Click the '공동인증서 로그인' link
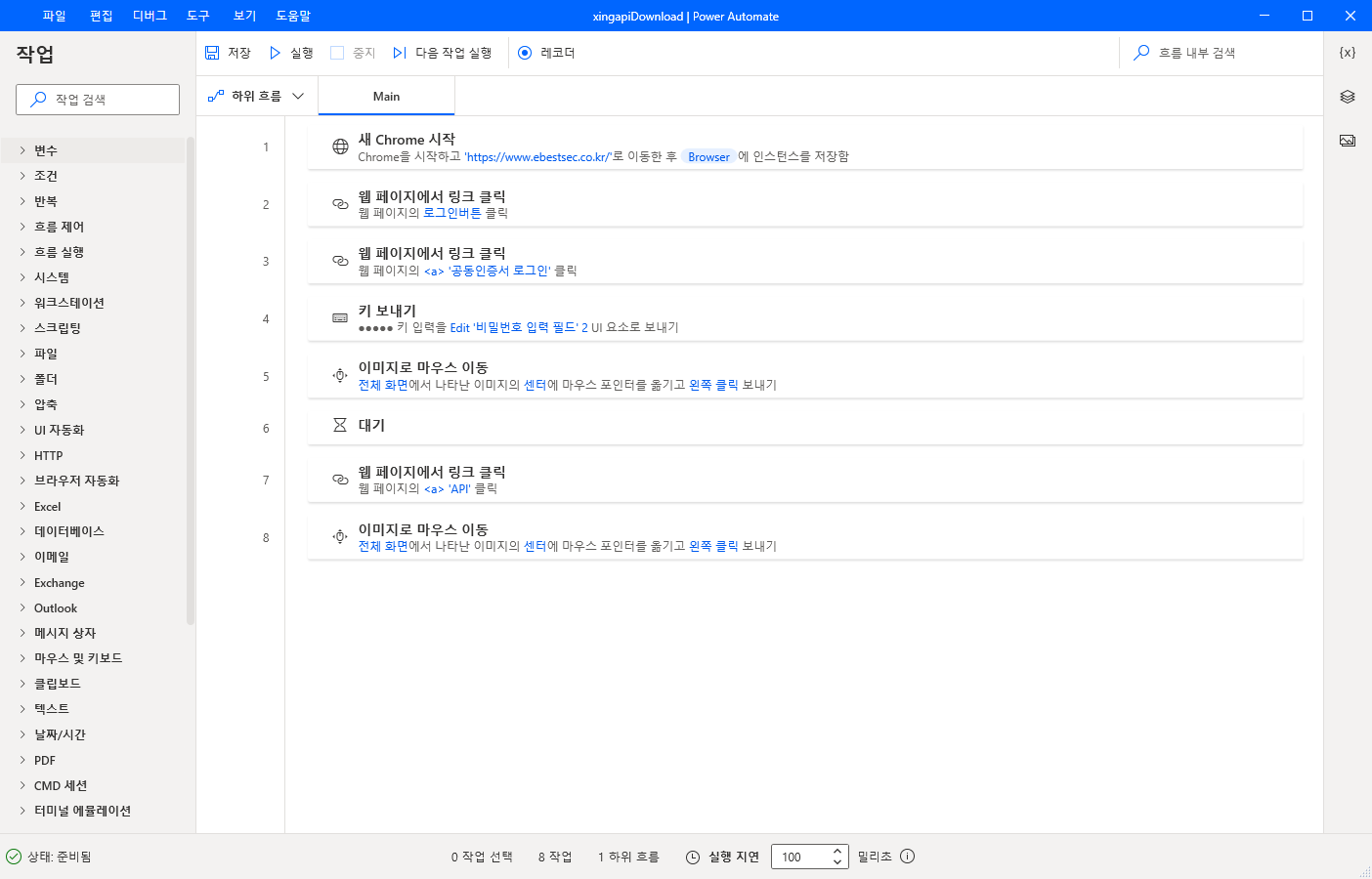Screen dimensions: 1372x879 click(x=488, y=271)
